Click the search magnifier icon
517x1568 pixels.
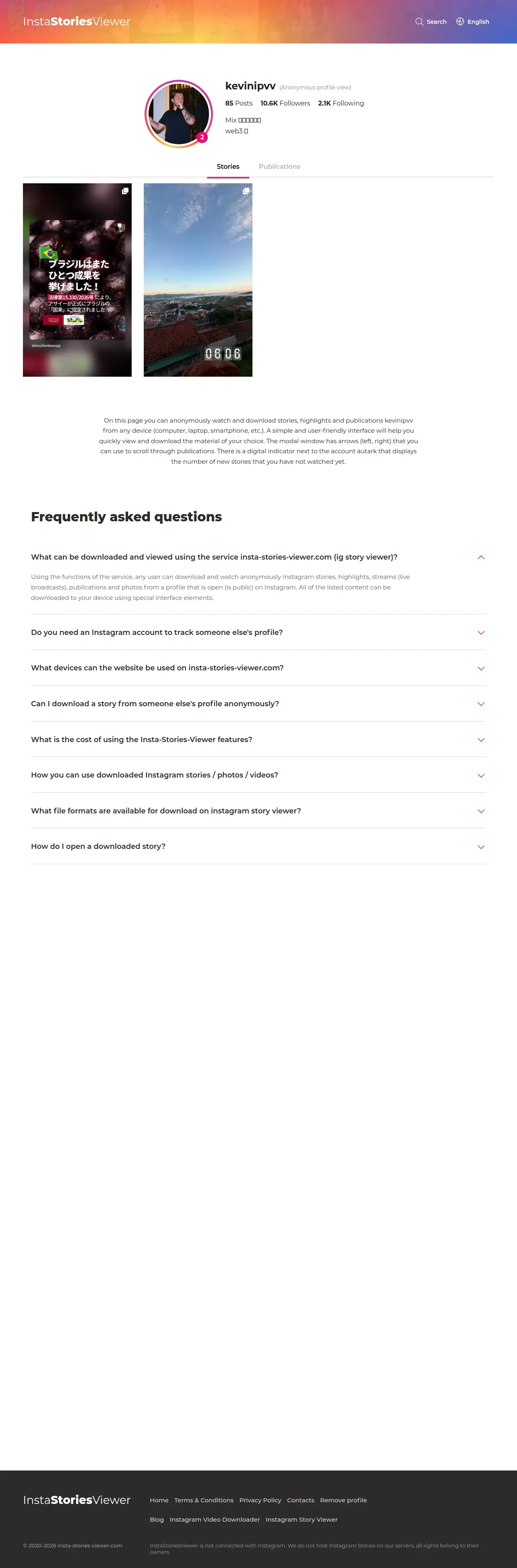(419, 22)
